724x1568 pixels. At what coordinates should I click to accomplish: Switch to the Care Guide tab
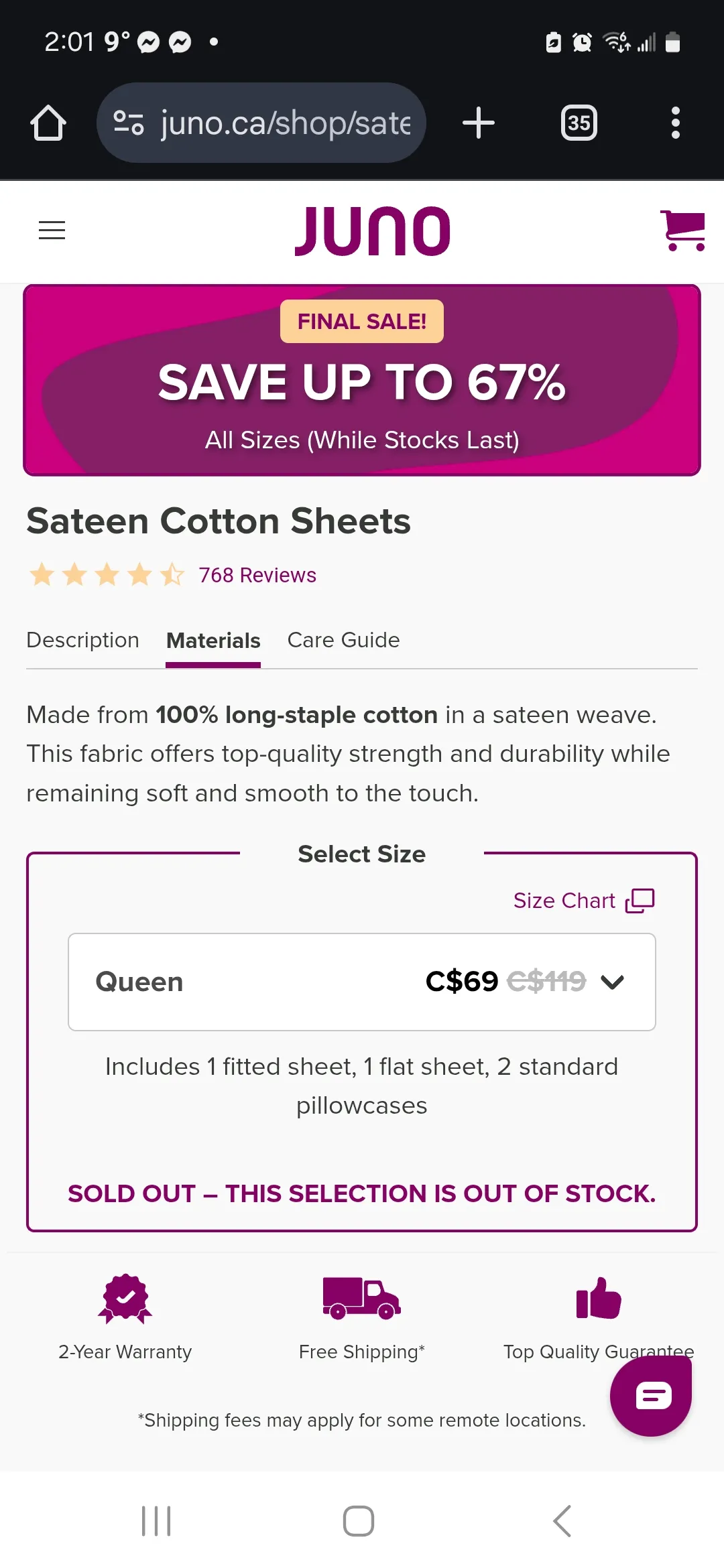tap(343, 641)
